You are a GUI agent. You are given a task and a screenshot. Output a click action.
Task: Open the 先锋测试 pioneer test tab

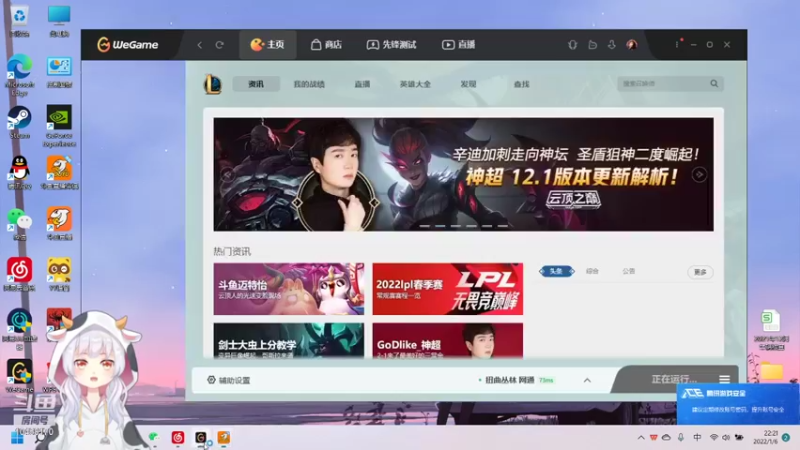point(391,45)
